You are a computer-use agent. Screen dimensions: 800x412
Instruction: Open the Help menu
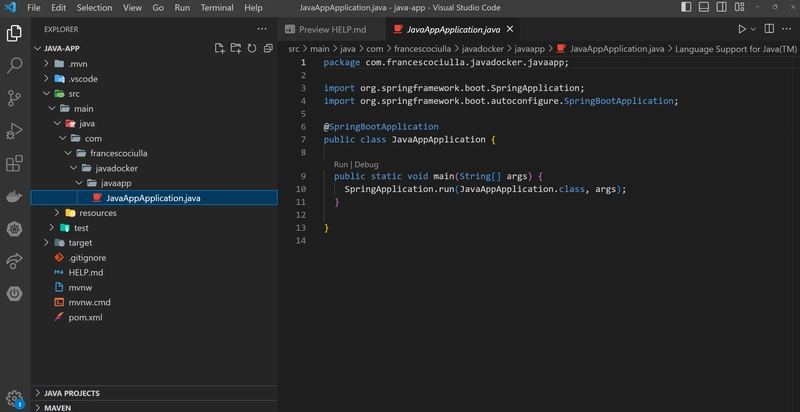(x=253, y=8)
